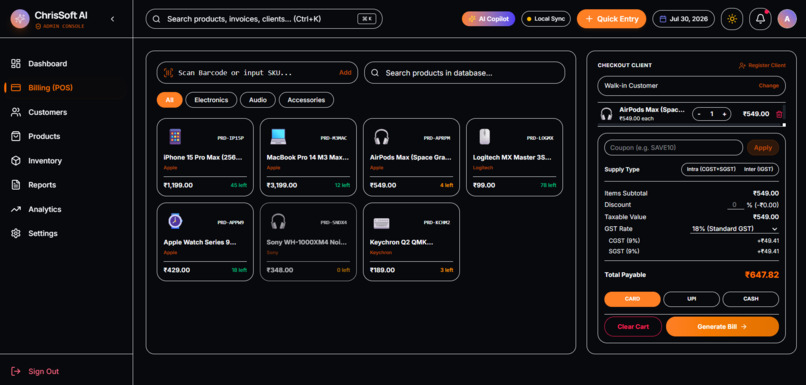Click the MacBook Pro 14 laptop icon

click(278, 137)
